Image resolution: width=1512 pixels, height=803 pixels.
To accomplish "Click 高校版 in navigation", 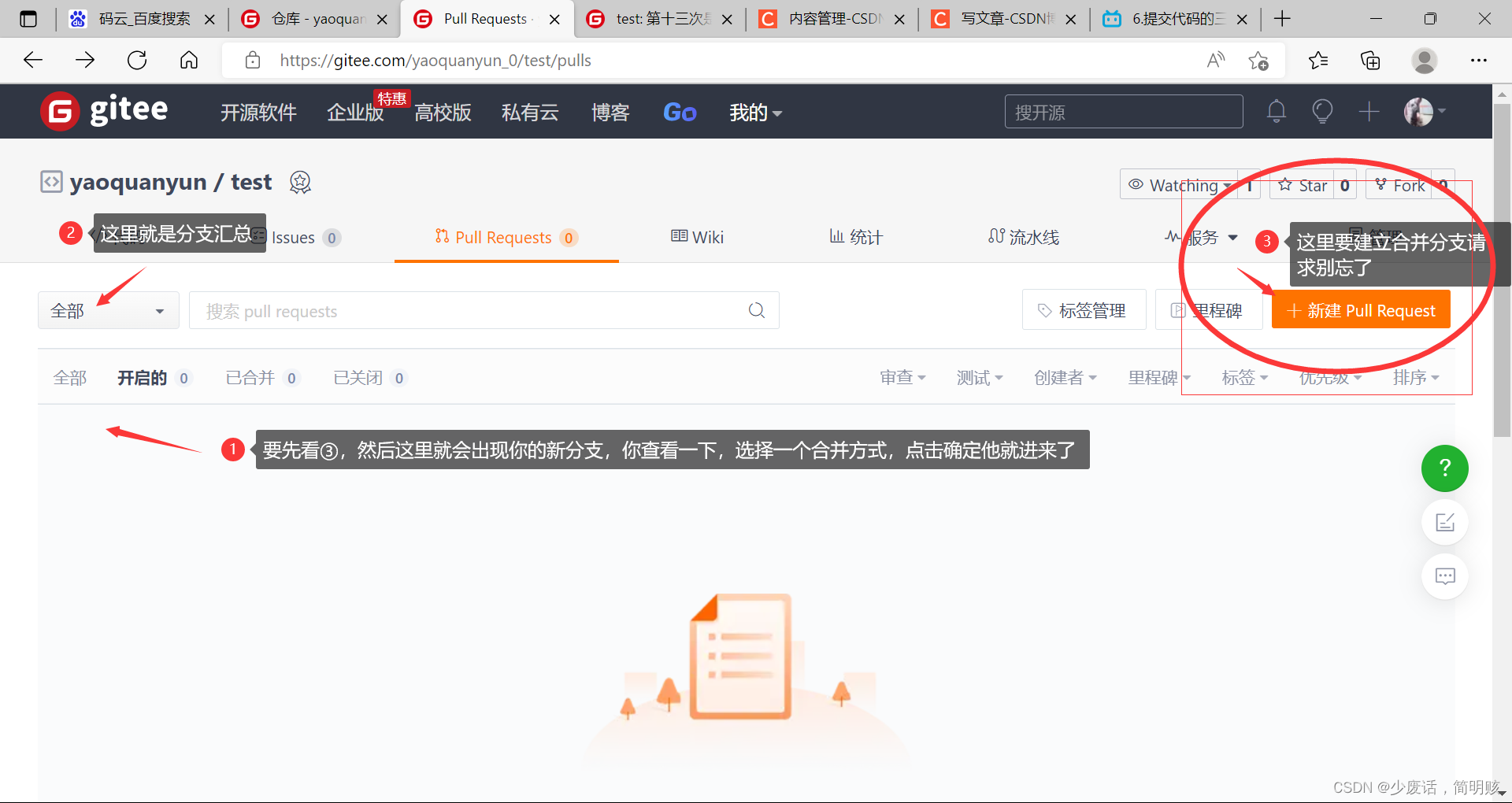I will click(x=443, y=113).
